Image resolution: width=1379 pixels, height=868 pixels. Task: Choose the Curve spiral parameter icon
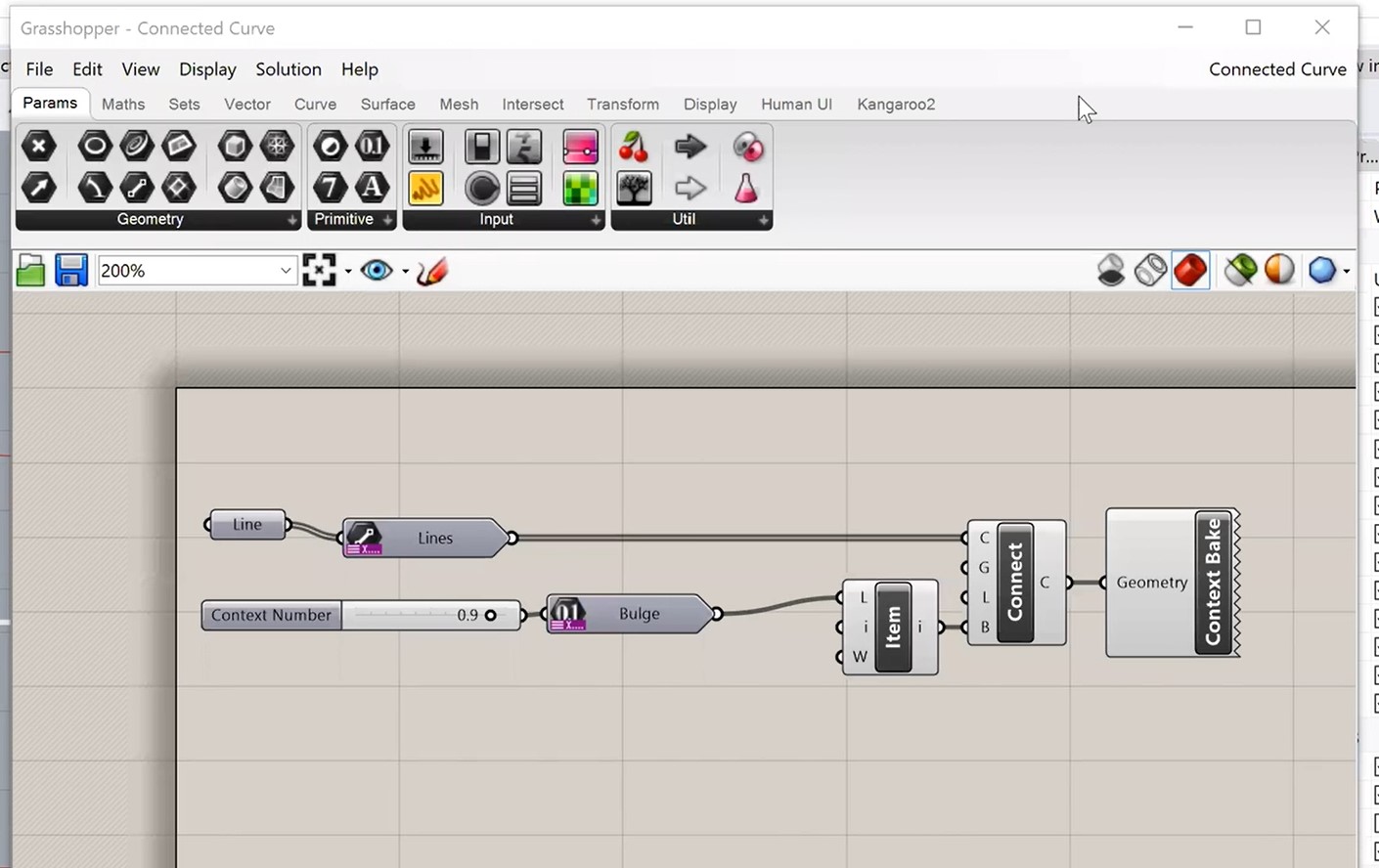click(x=137, y=147)
